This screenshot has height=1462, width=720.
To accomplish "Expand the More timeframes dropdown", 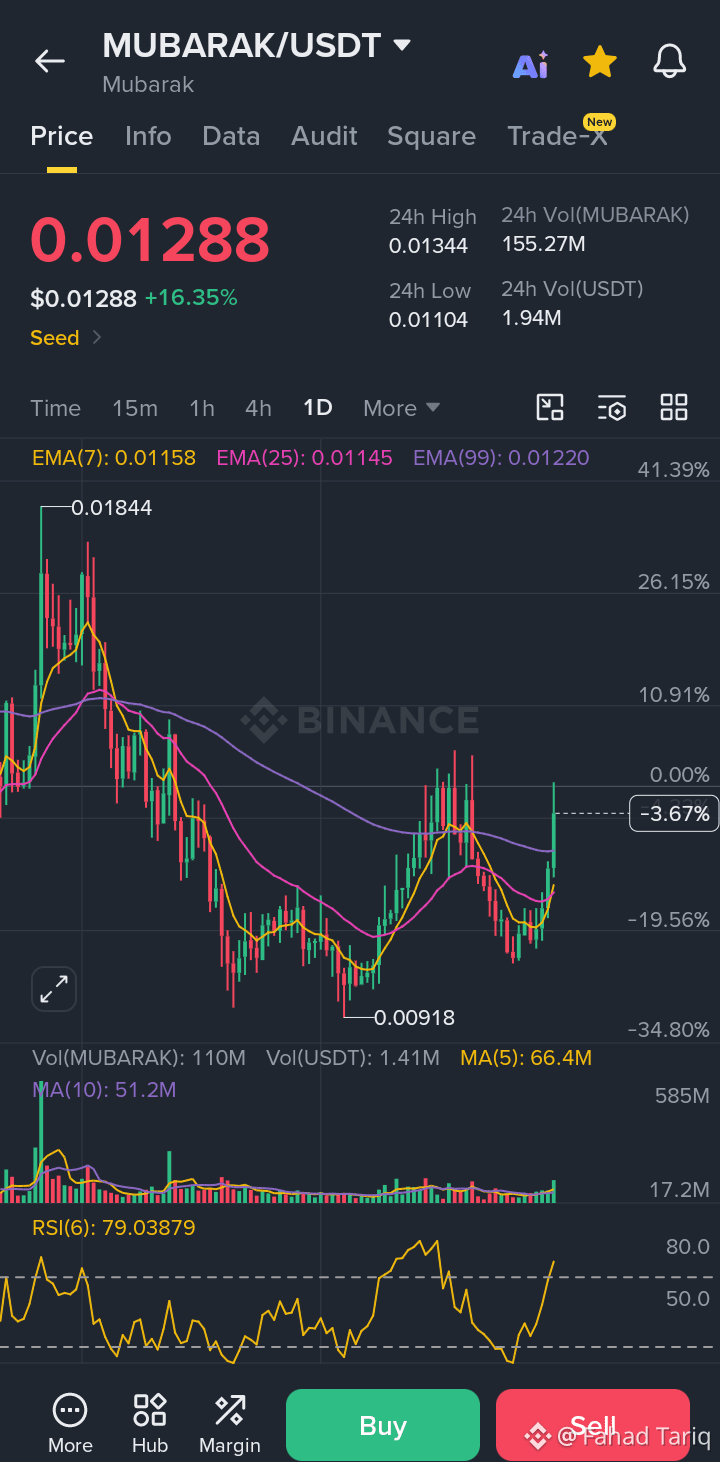I will click(x=402, y=408).
